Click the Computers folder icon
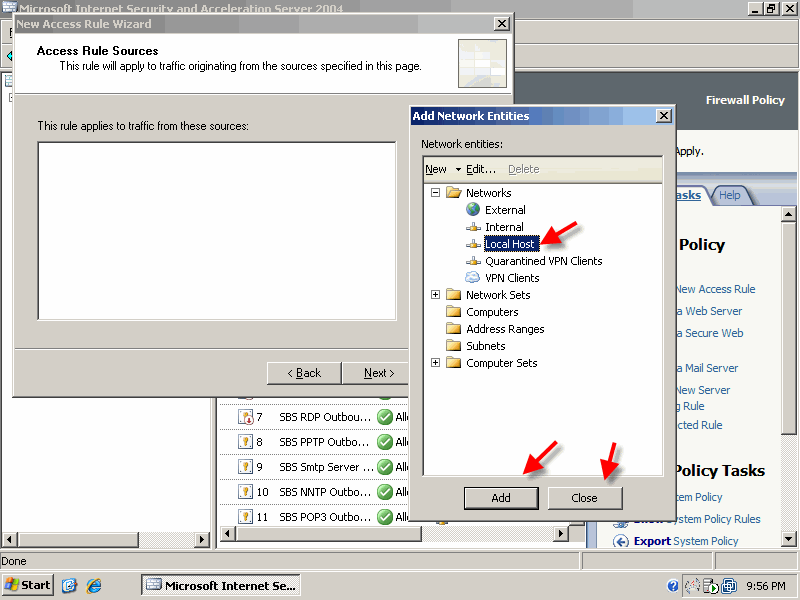 454,312
